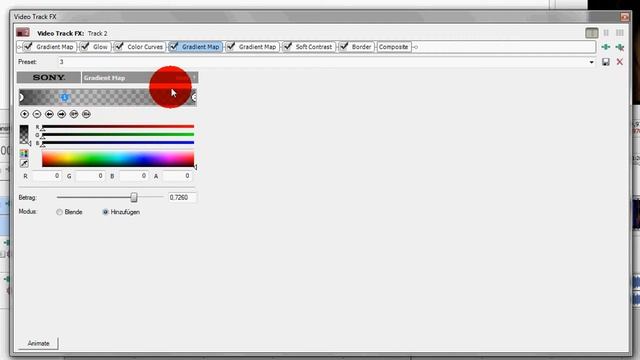640x360 pixels.
Task: Select the left end gradient stop
Action: [x=21, y=98]
